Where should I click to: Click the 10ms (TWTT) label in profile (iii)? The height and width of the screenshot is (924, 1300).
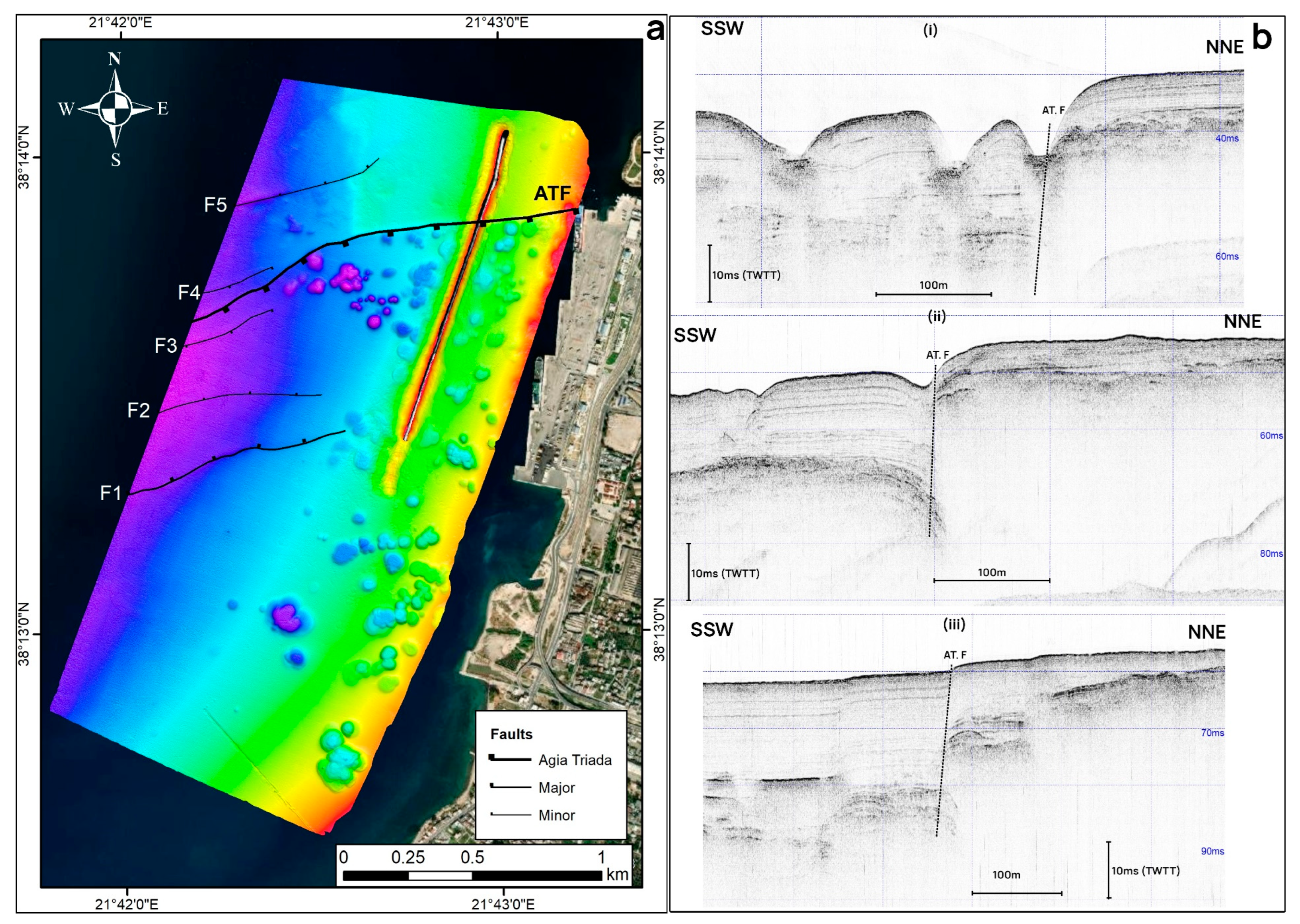(1145, 870)
